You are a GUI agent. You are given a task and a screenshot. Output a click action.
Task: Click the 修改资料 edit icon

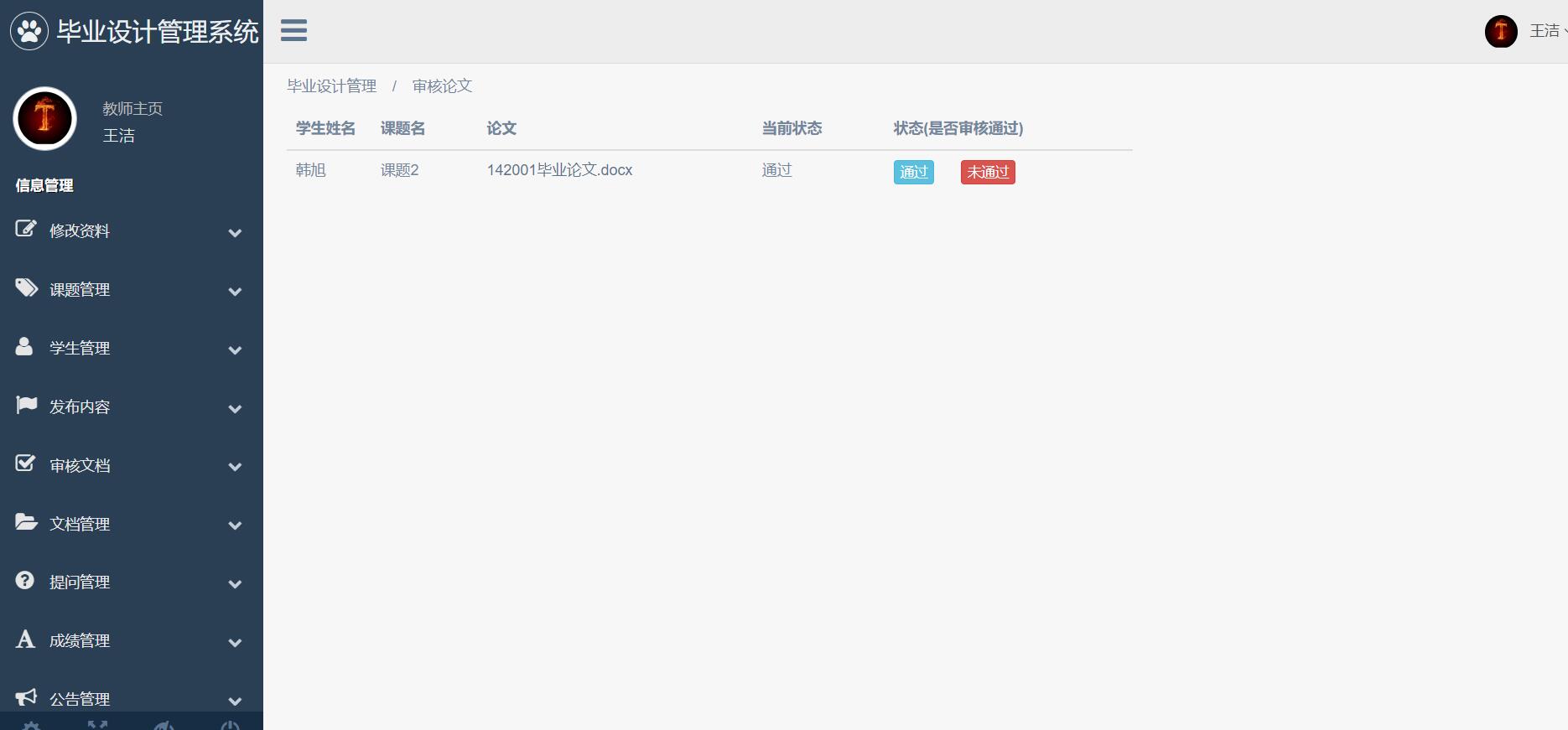(x=26, y=229)
